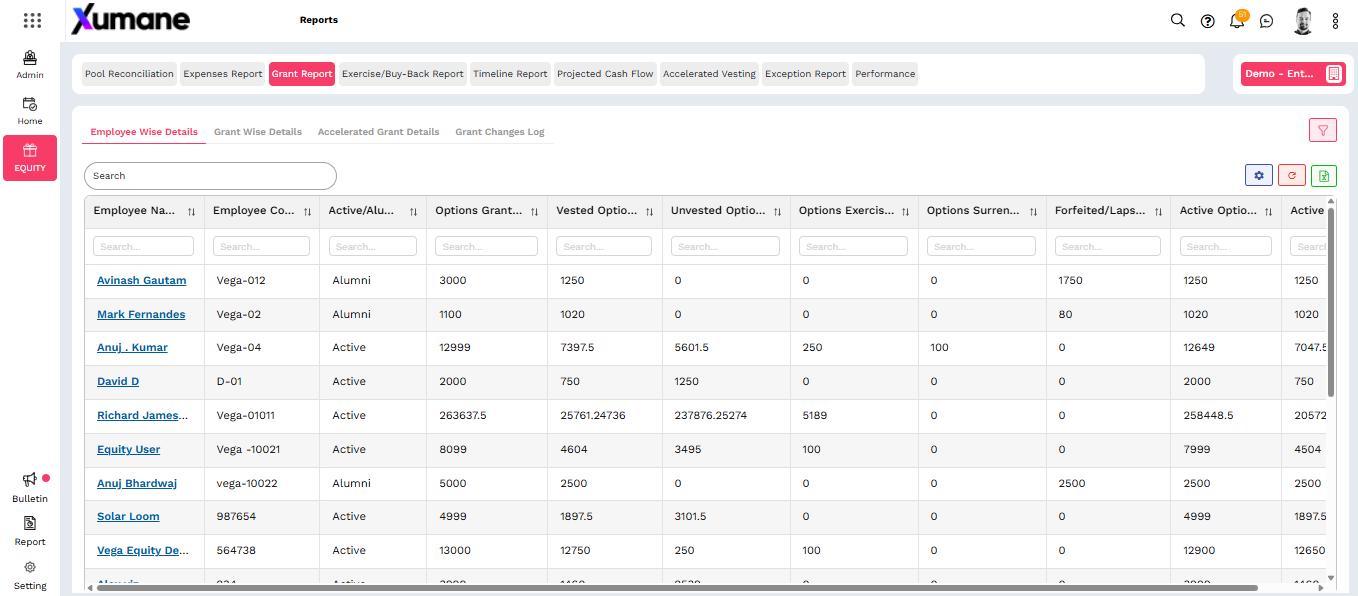Click the notifications bell icon
Viewport: 1358px width, 596px height.
click(1237, 21)
